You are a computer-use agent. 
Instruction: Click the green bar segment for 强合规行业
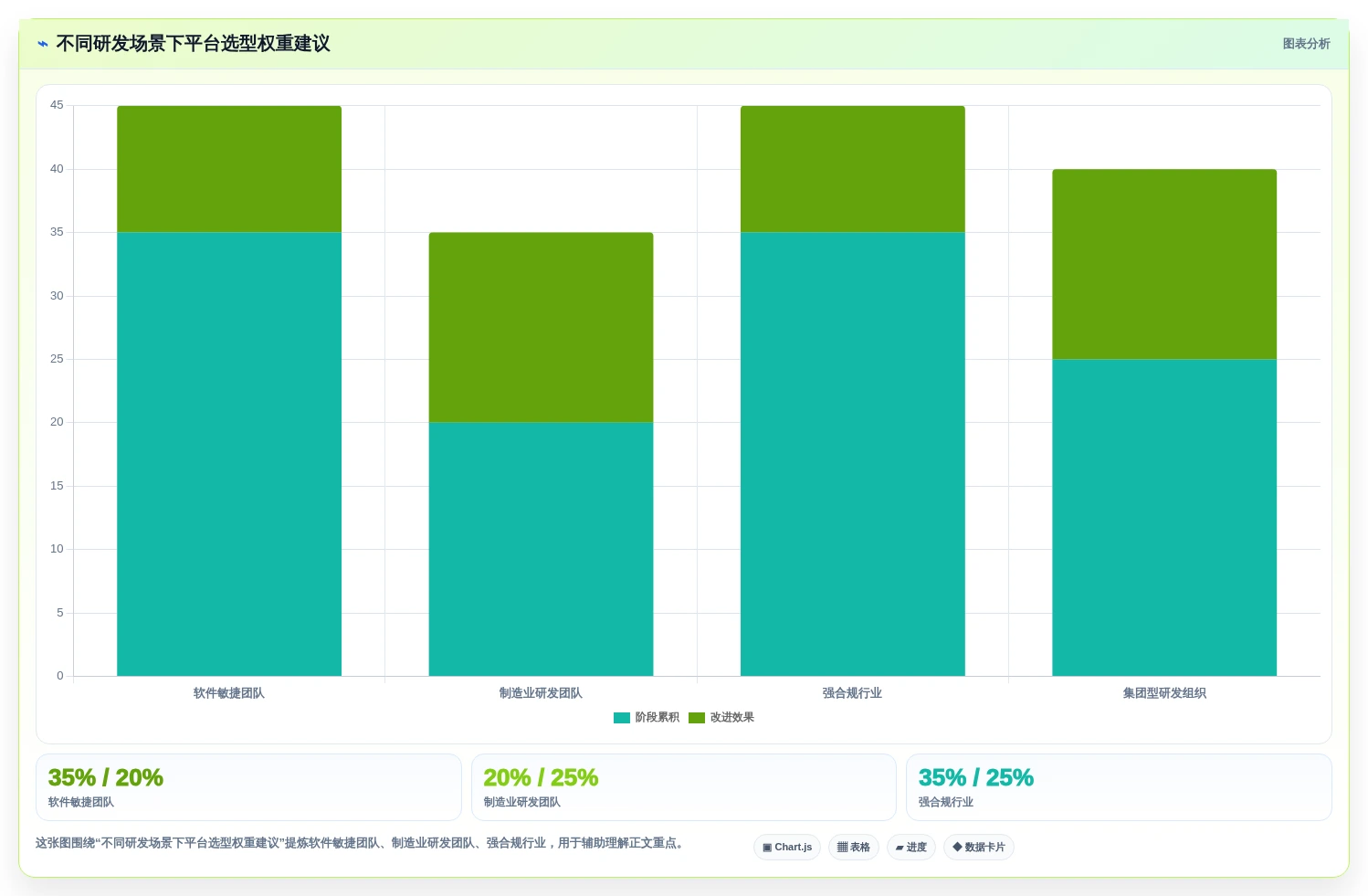pyautogui.click(x=852, y=169)
